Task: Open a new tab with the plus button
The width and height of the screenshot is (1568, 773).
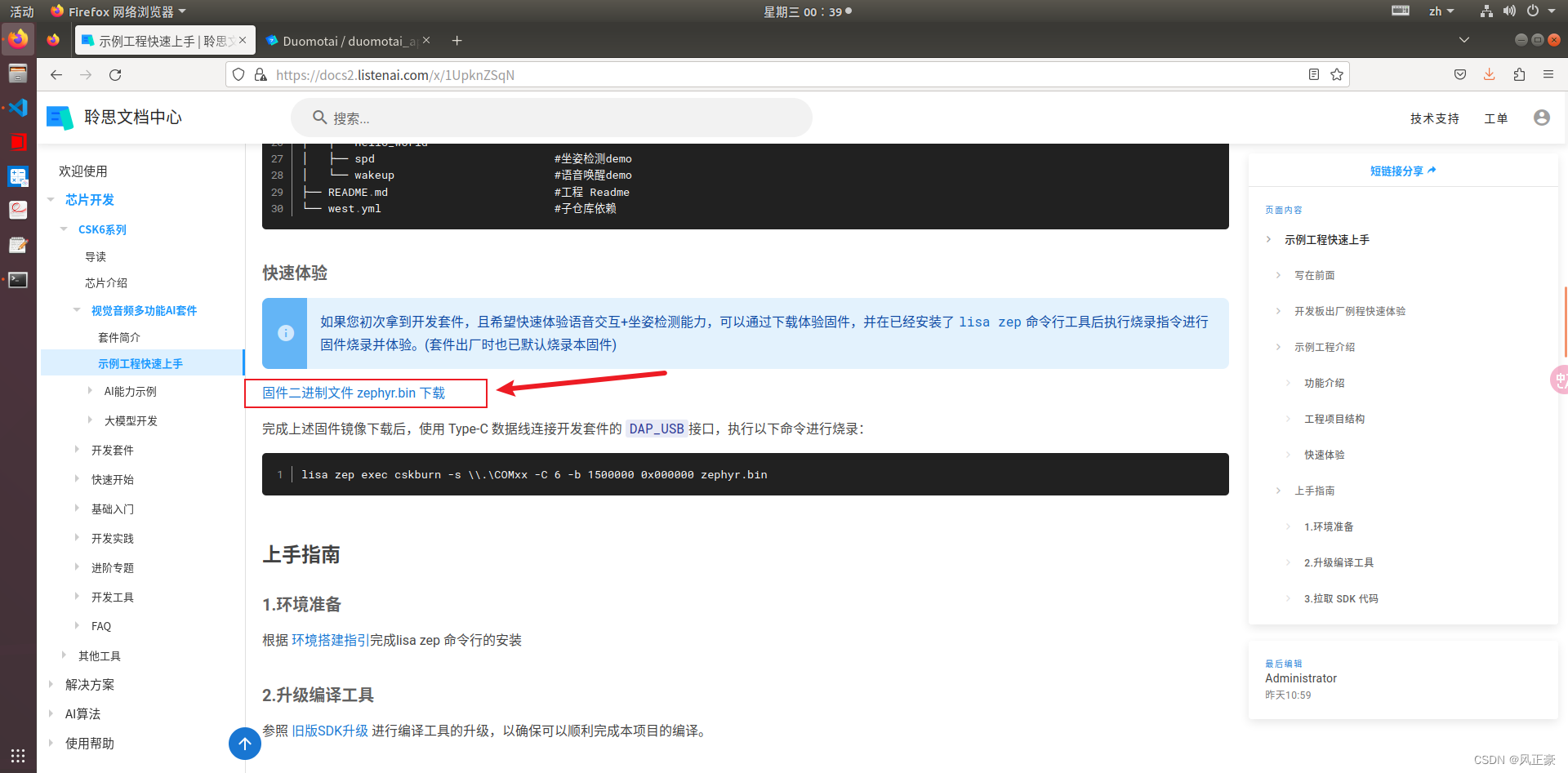Action: tap(457, 40)
